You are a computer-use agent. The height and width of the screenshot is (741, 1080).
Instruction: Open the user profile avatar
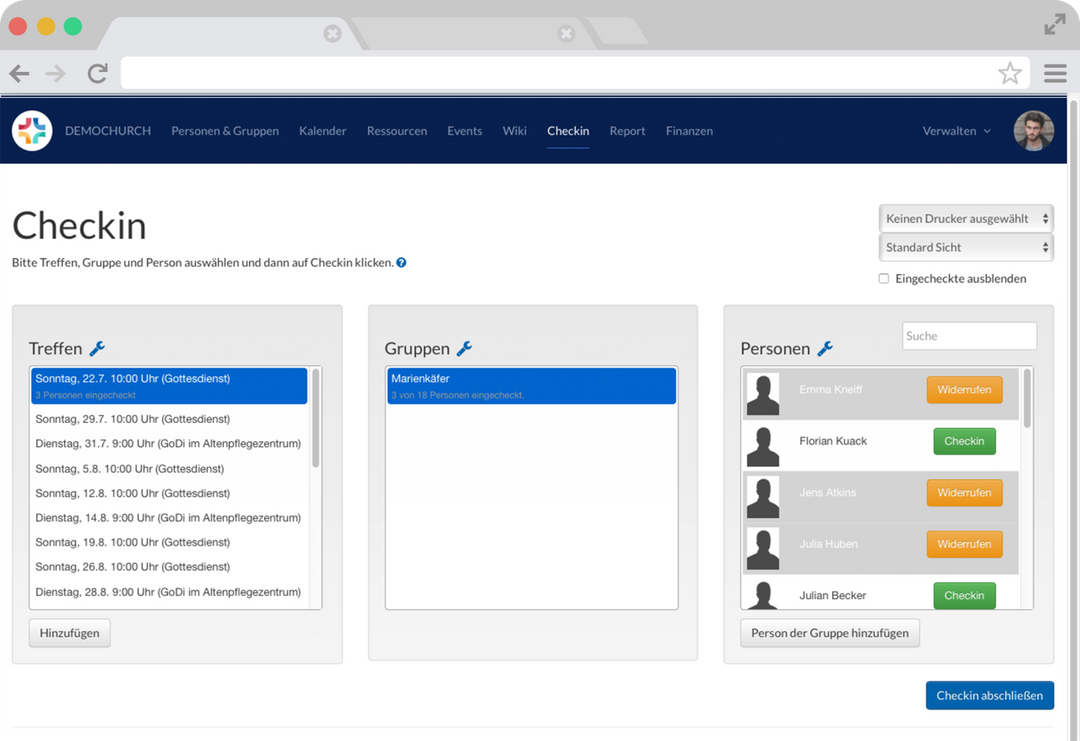(x=1033, y=131)
